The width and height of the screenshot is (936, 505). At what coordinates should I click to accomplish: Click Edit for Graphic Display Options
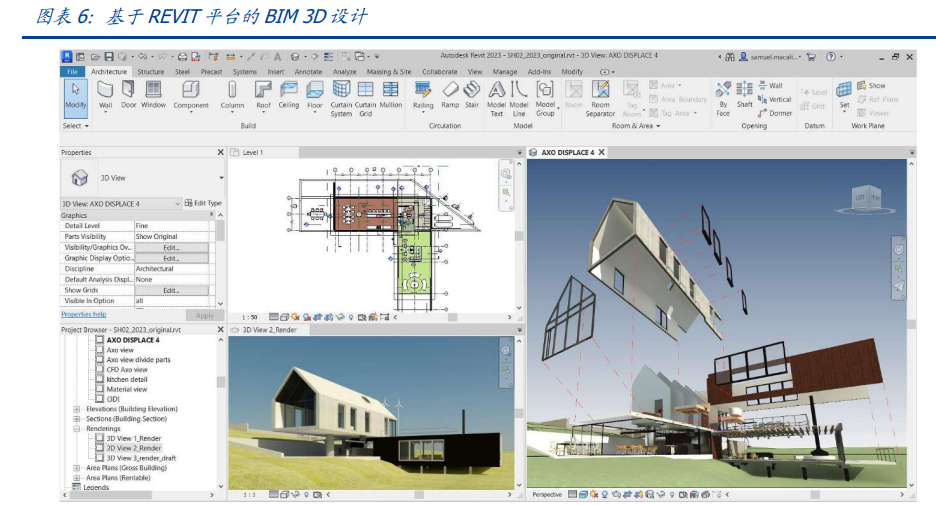click(x=171, y=258)
